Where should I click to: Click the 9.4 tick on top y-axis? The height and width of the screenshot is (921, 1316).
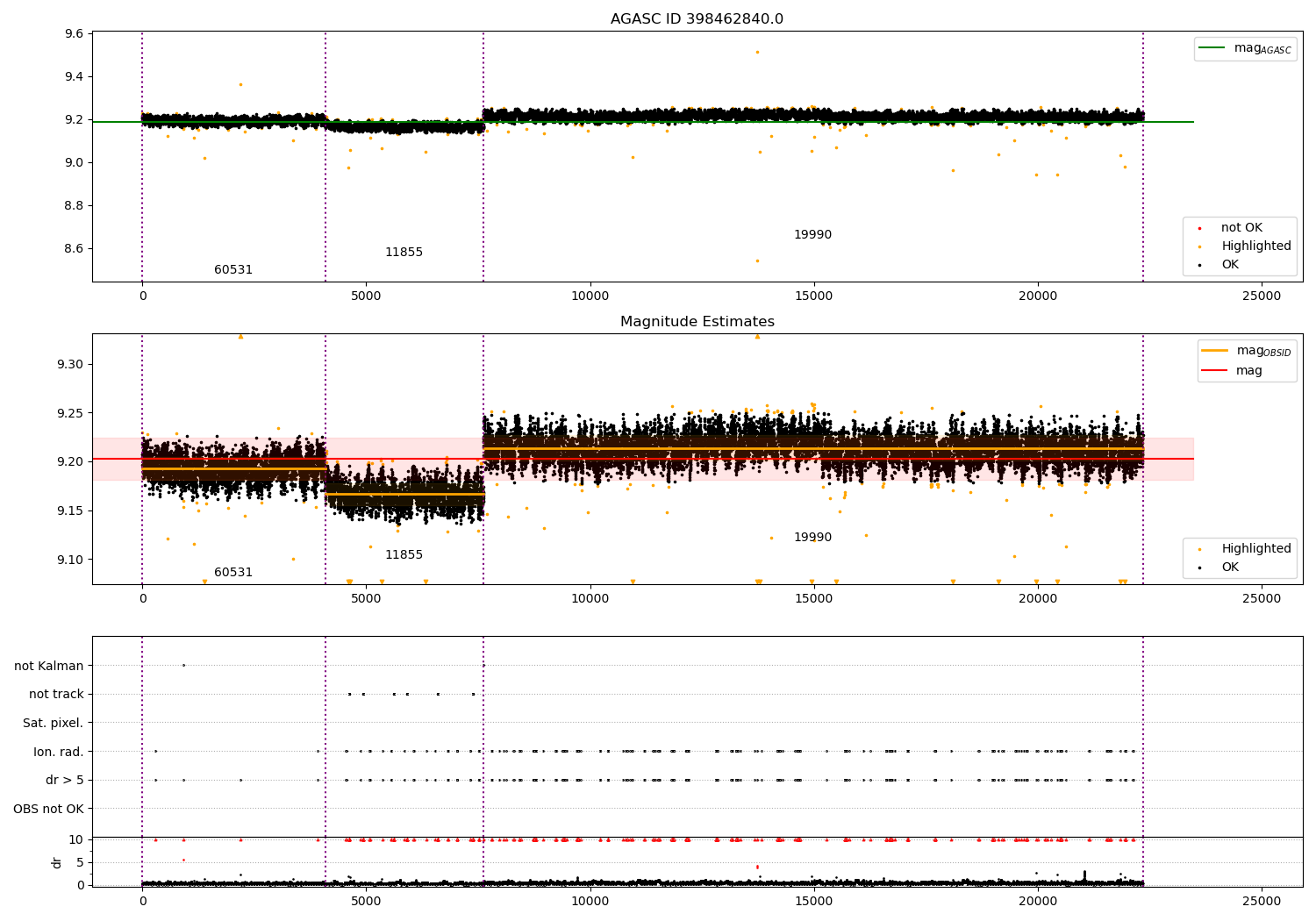point(75,77)
